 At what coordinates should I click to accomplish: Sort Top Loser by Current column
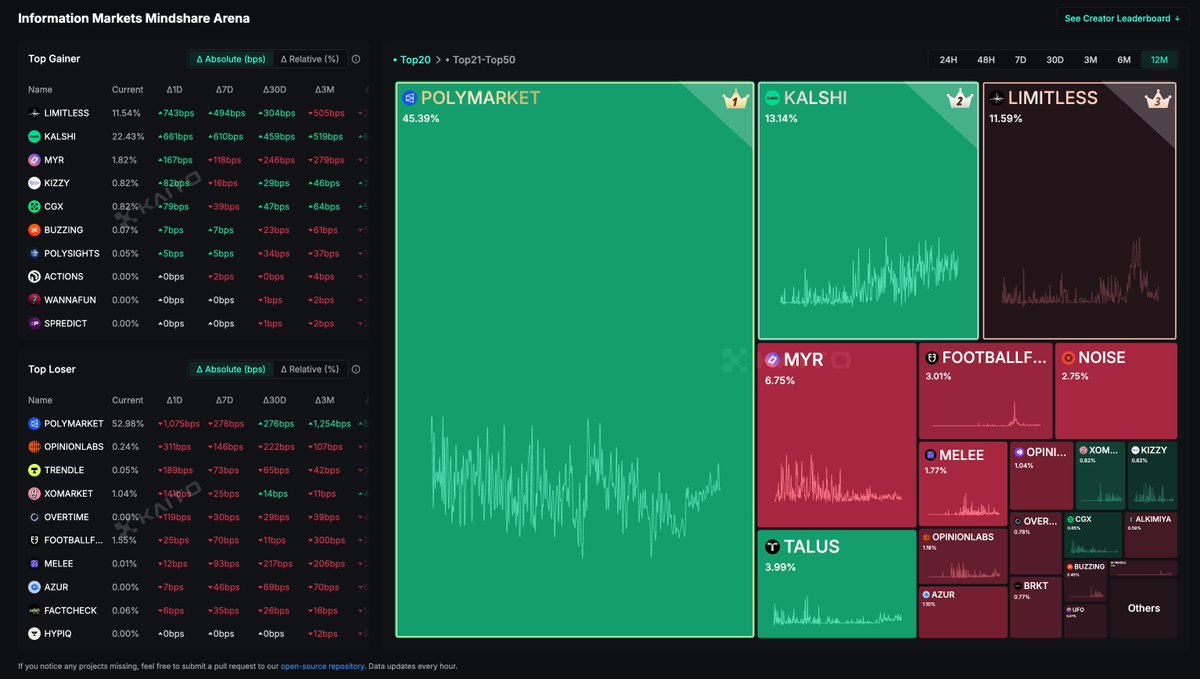(127, 400)
